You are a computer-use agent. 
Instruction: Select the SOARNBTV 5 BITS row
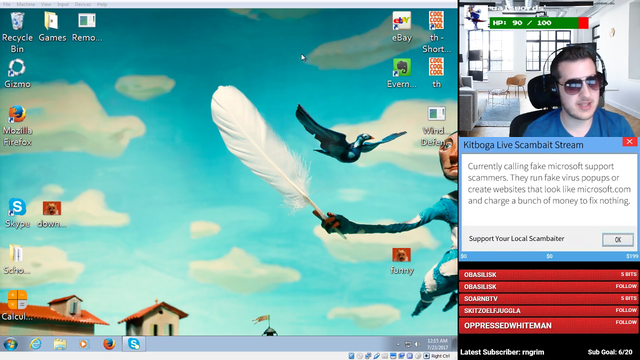pyautogui.click(x=549, y=298)
